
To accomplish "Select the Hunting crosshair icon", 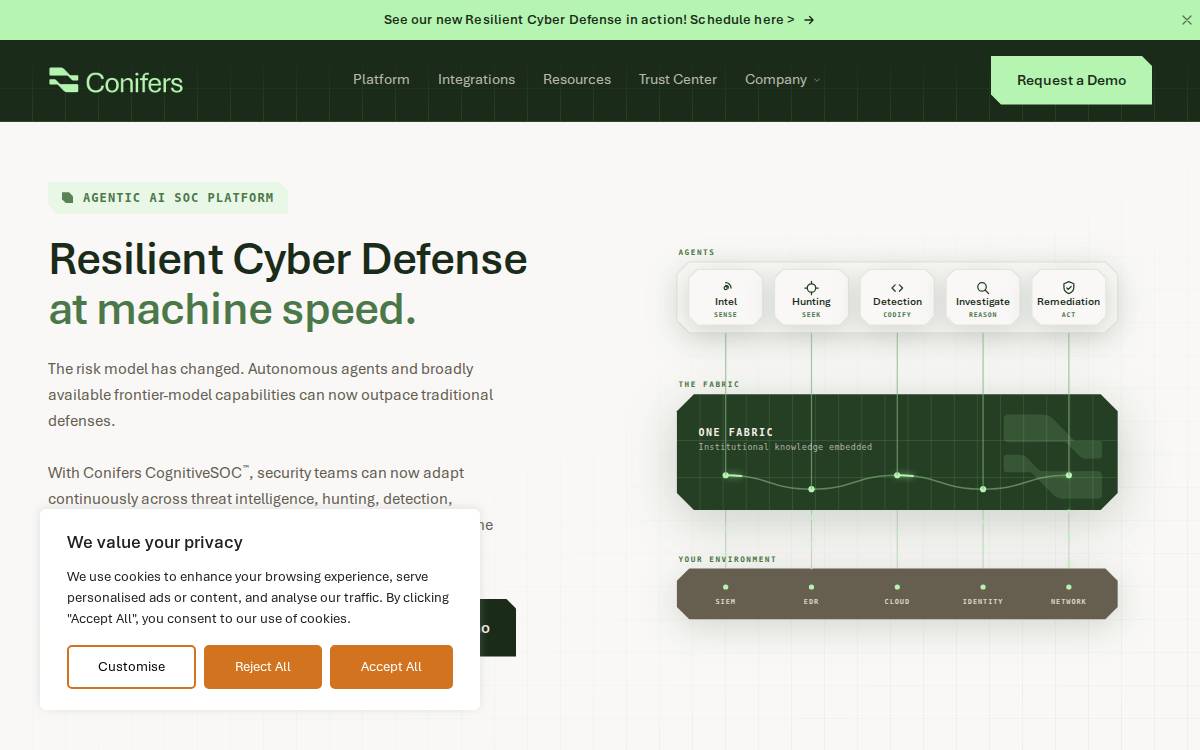I will point(811,287).
